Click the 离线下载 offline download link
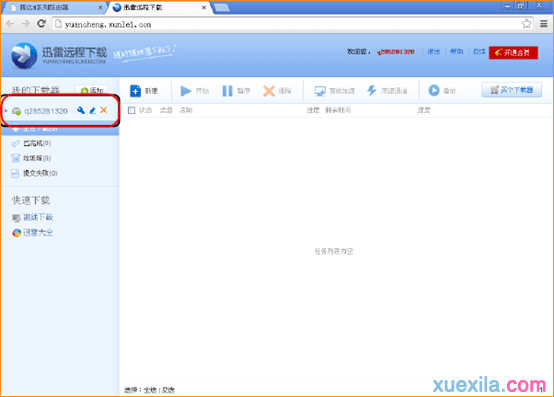Viewport: 554px width, 397px height. pyautogui.click(x=38, y=218)
